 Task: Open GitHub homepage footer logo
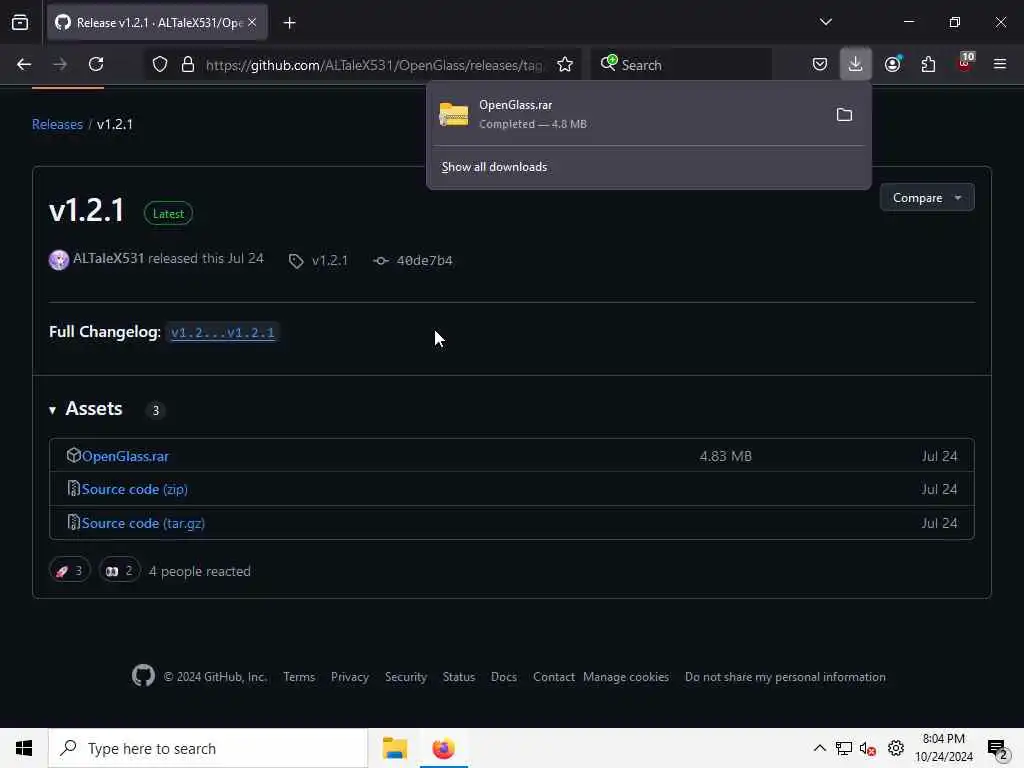coord(144,676)
